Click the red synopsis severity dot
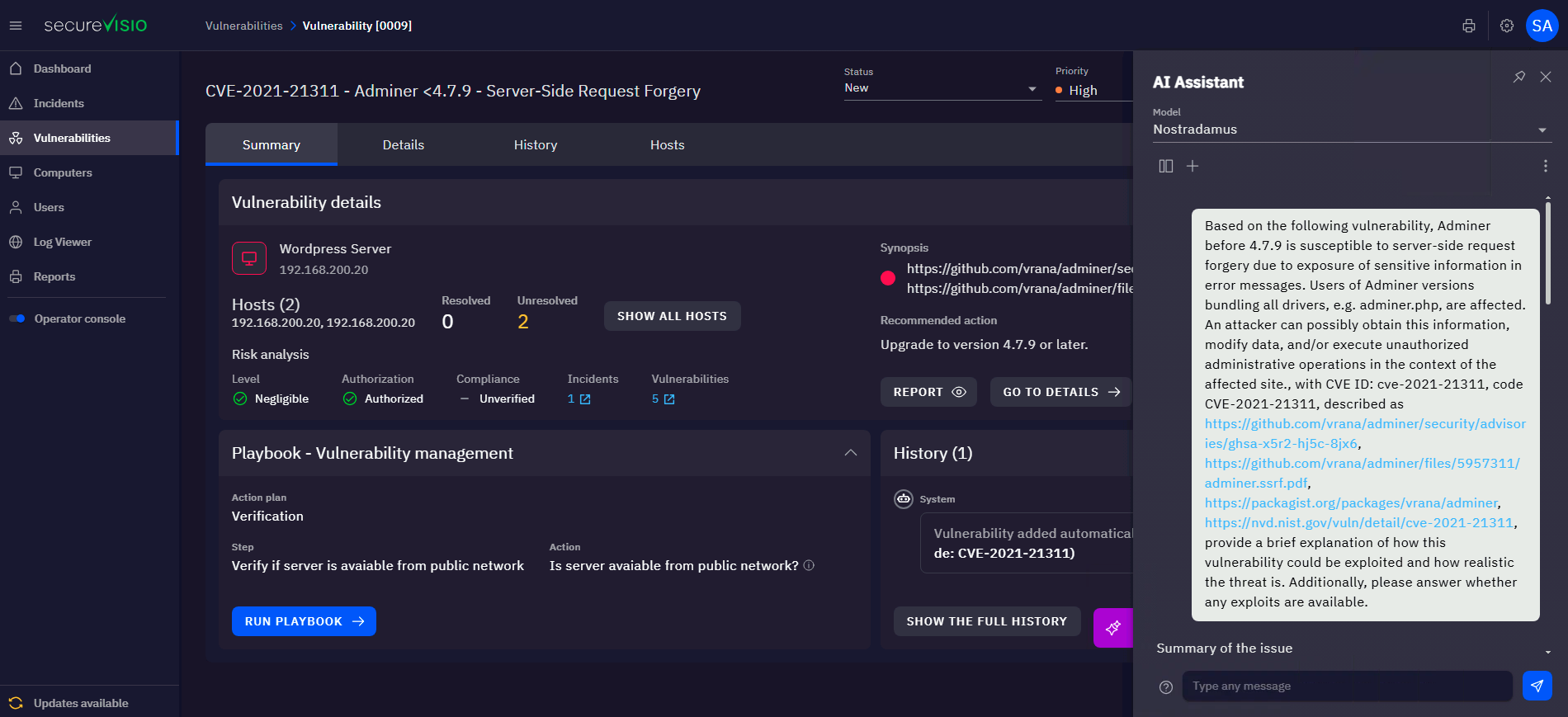 click(888, 278)
